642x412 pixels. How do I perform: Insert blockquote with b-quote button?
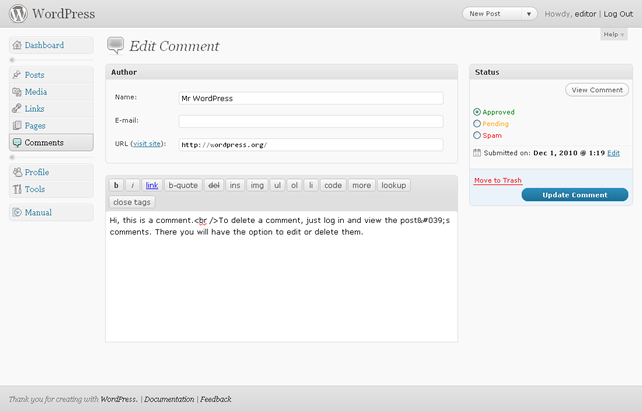point(183,185)
